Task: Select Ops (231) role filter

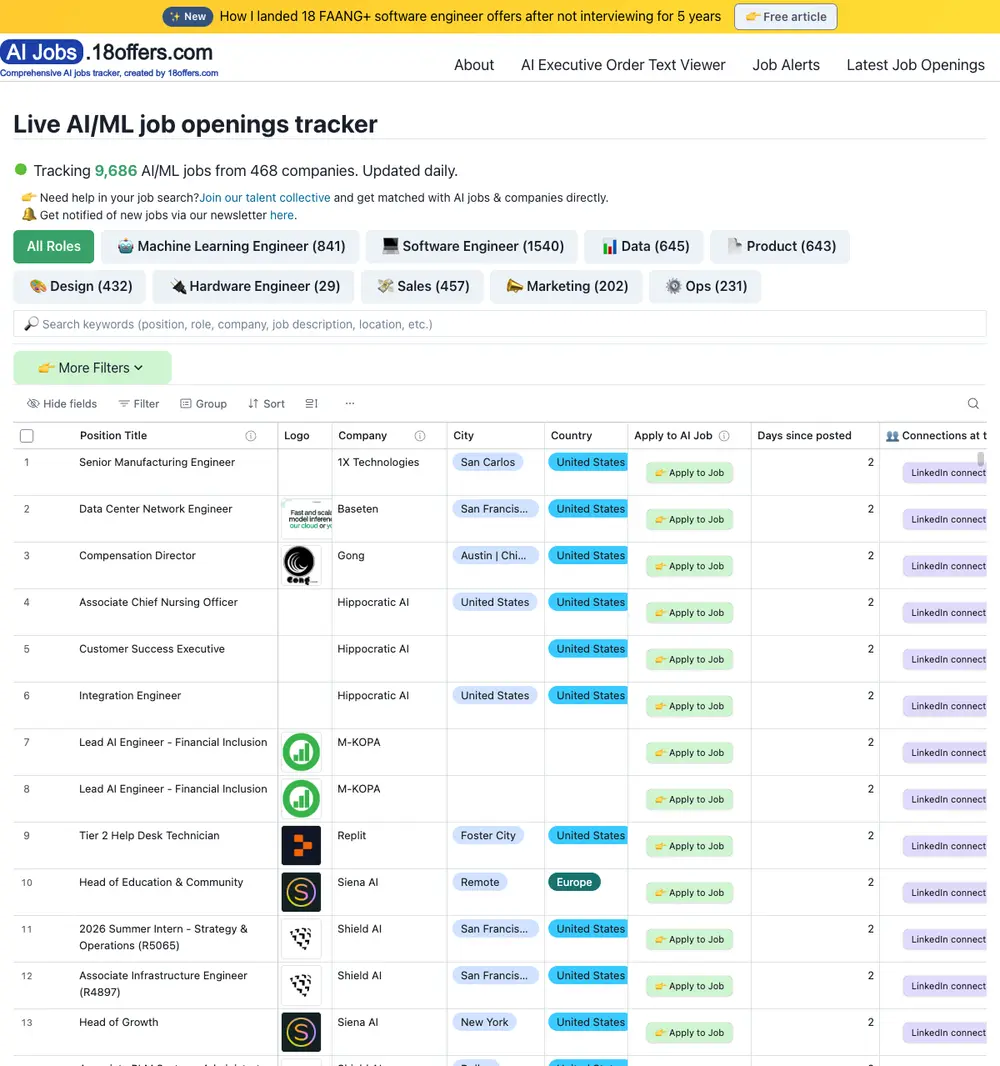Action: tap(705, 286)
